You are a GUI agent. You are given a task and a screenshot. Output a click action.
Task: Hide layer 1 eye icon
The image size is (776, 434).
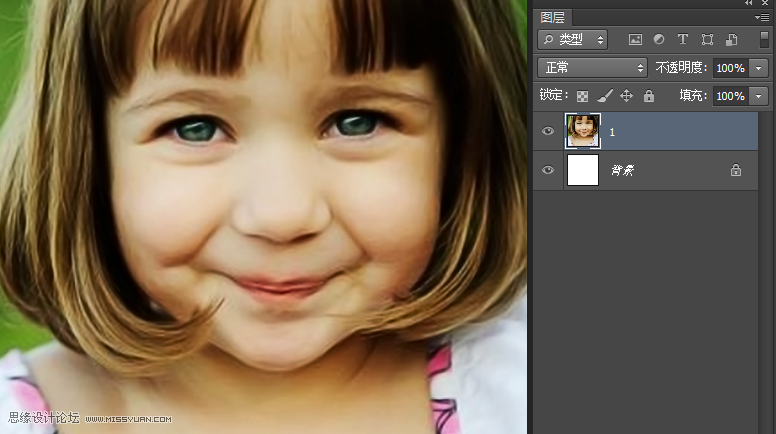(547, 131)
